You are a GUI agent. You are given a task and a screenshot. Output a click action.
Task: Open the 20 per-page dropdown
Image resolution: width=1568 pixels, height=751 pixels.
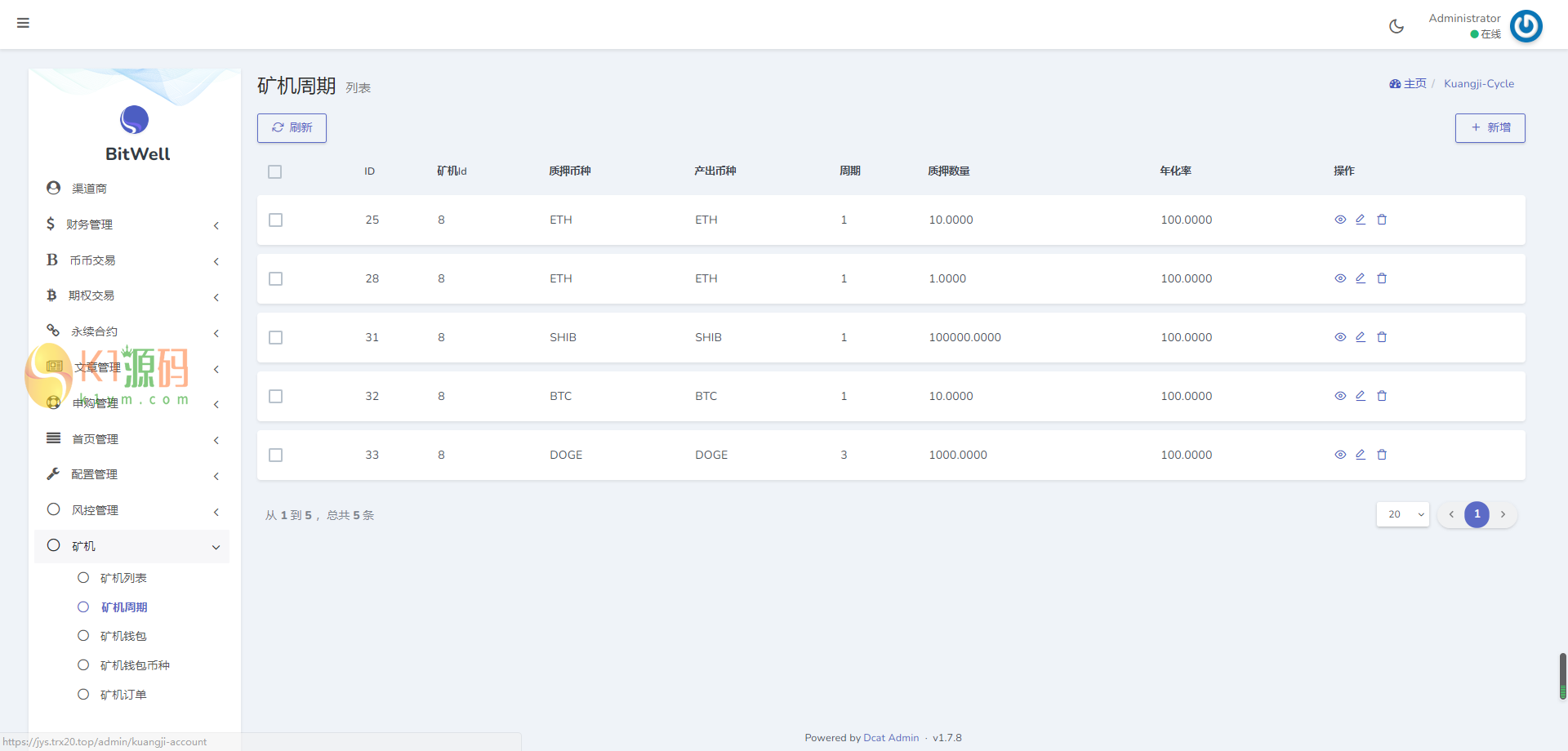coord(1403,514)
